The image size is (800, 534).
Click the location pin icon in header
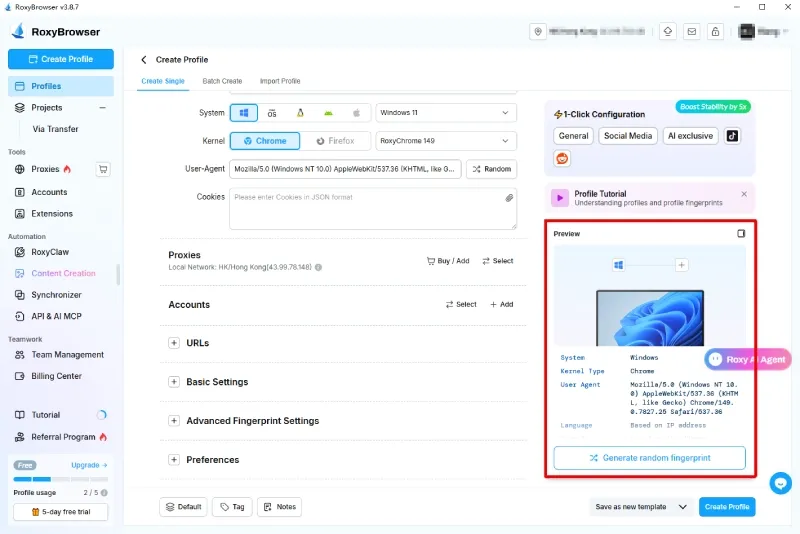[538, 32]
